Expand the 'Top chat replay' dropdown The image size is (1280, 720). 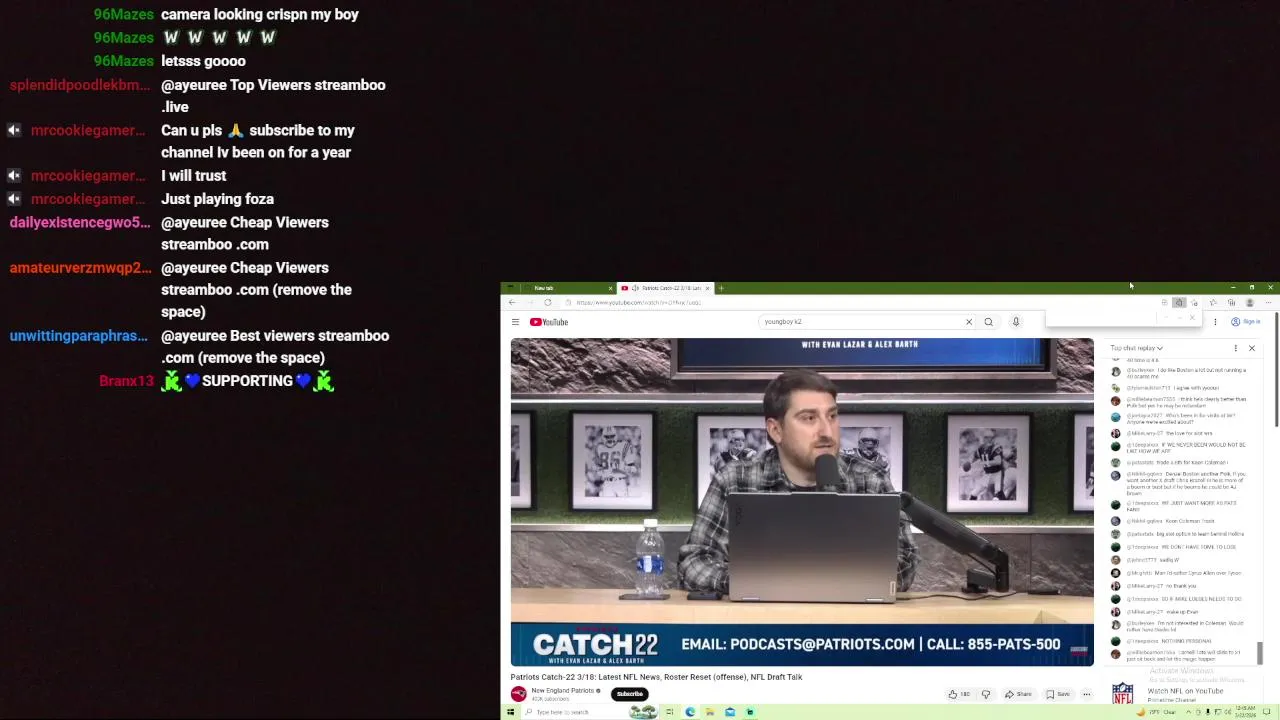[x=1136, y=348]
